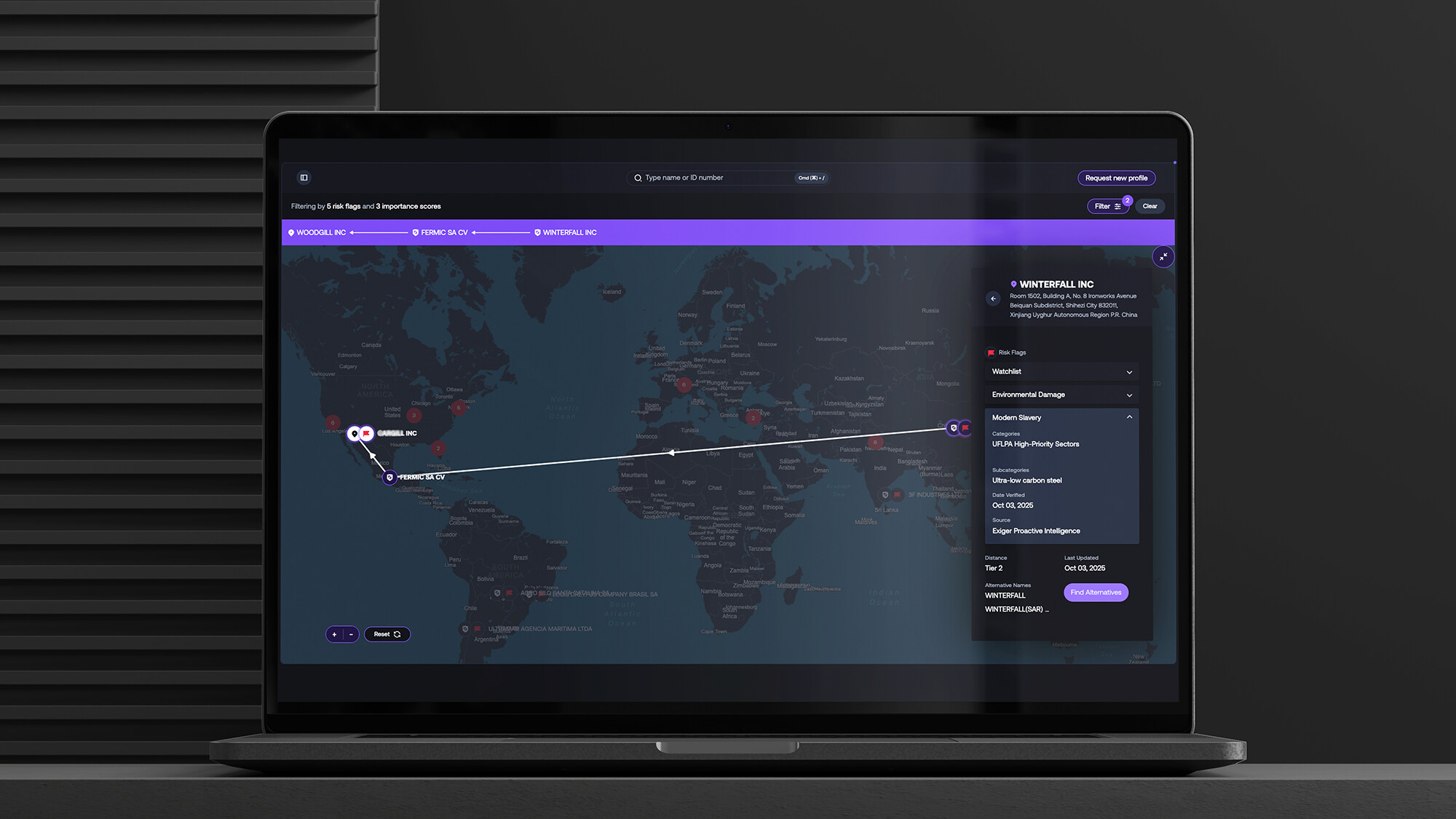Click the WINTERFALL INC shield icon in purple bar
The height and width of the screenshot is (819, 1456).
pyautogui.click(x=537, y=233)
